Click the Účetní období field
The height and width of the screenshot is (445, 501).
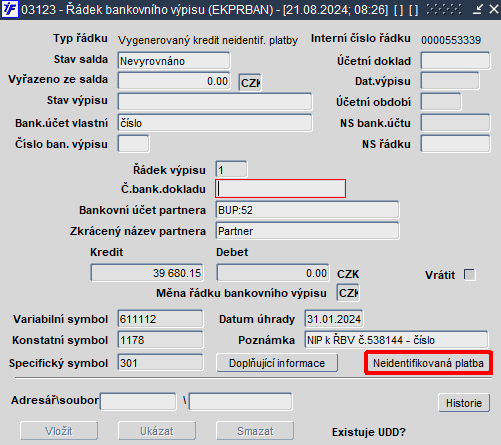(441, 102)
